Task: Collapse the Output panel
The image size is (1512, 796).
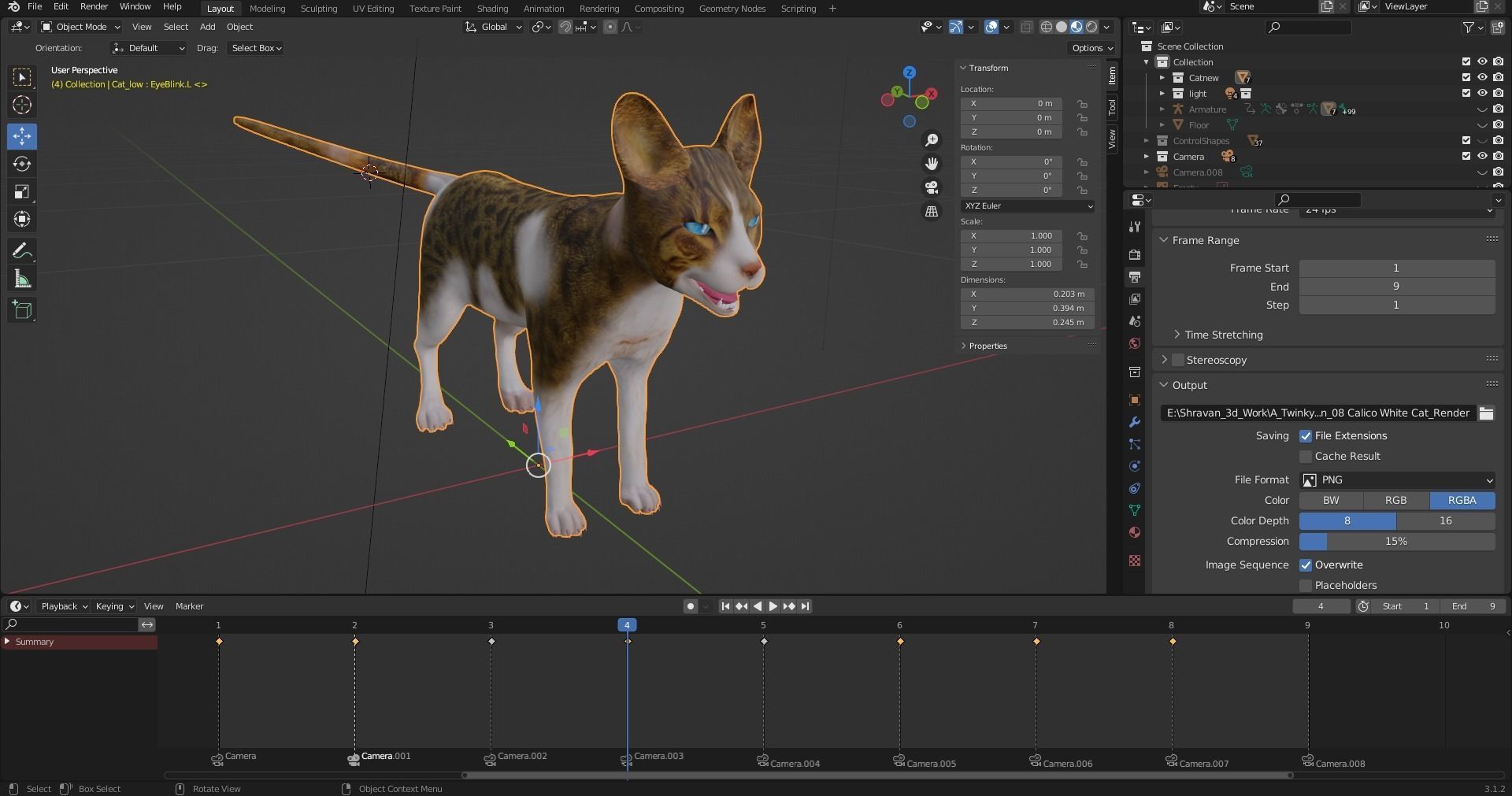Action: tap(1164, 385)
